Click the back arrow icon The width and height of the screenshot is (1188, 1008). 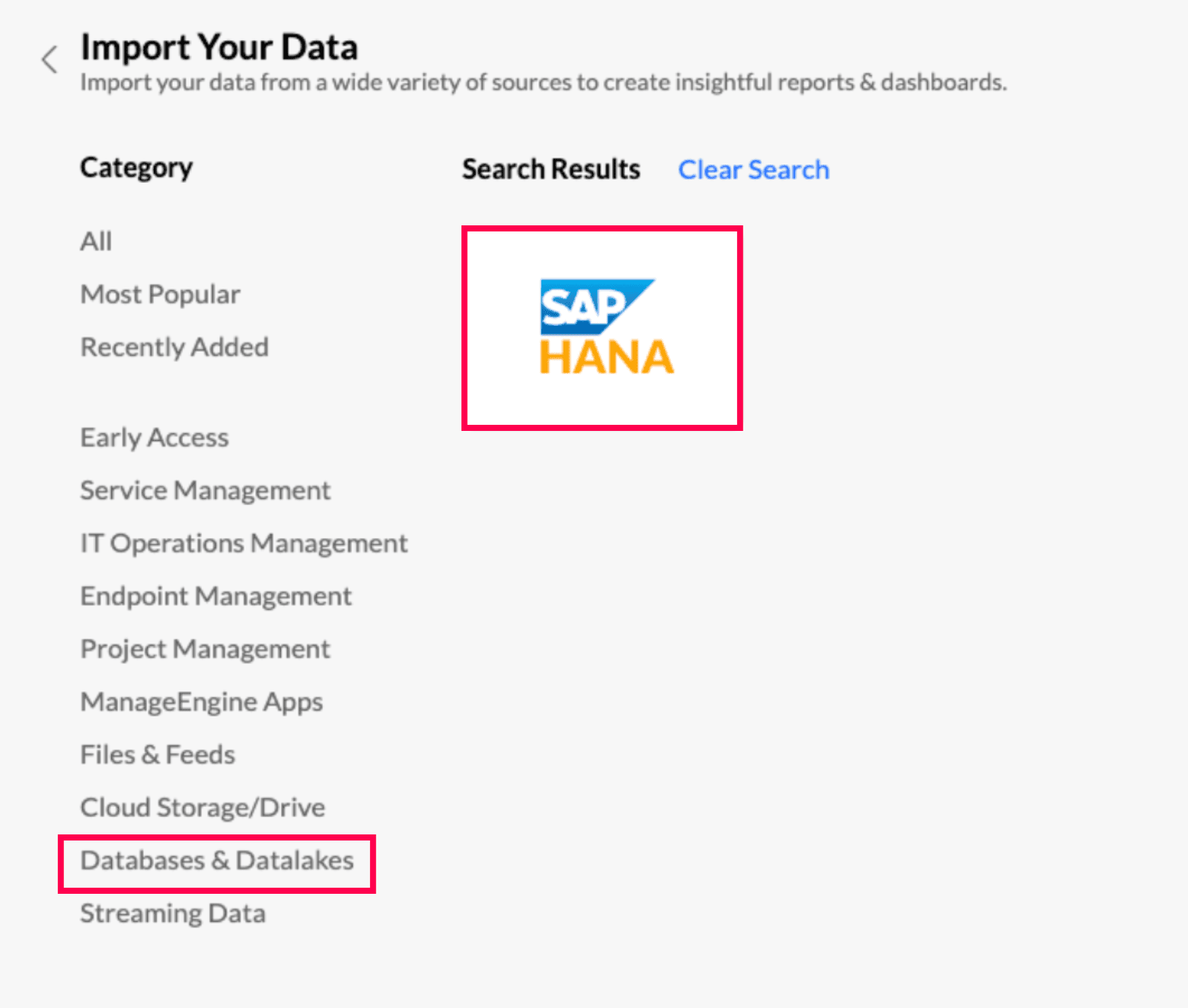coord(50,59)
